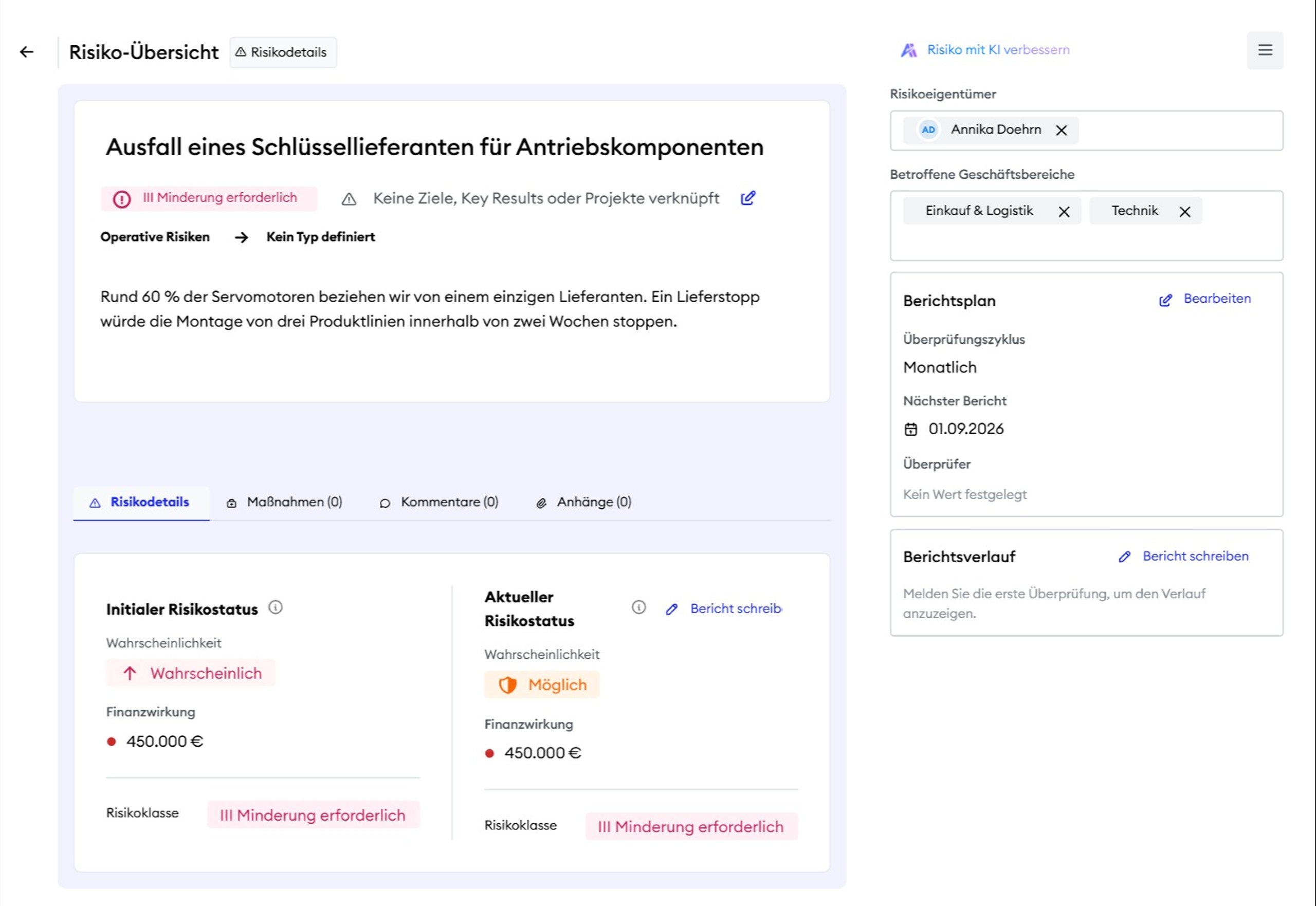Click the Monatlich review cycle value
The width and height of the screenshot is (1316, 906).
pos(940,368)
